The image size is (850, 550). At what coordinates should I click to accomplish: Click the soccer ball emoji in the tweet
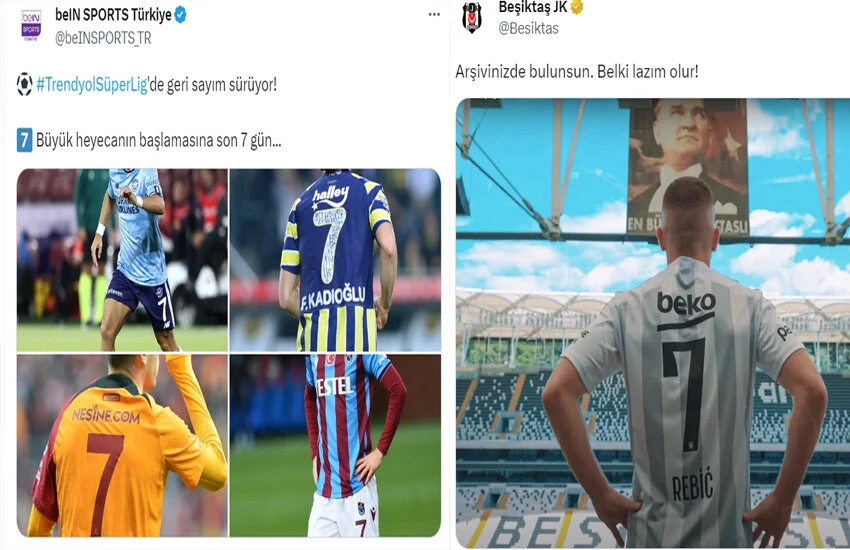click(24, 85)
